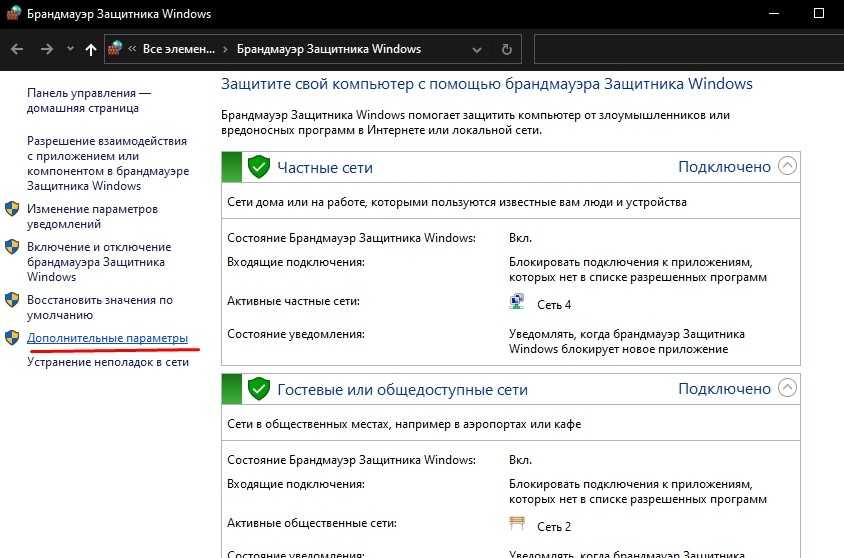Open address bar history dropdown
844x558 pixels.
[x=477, y=49]
